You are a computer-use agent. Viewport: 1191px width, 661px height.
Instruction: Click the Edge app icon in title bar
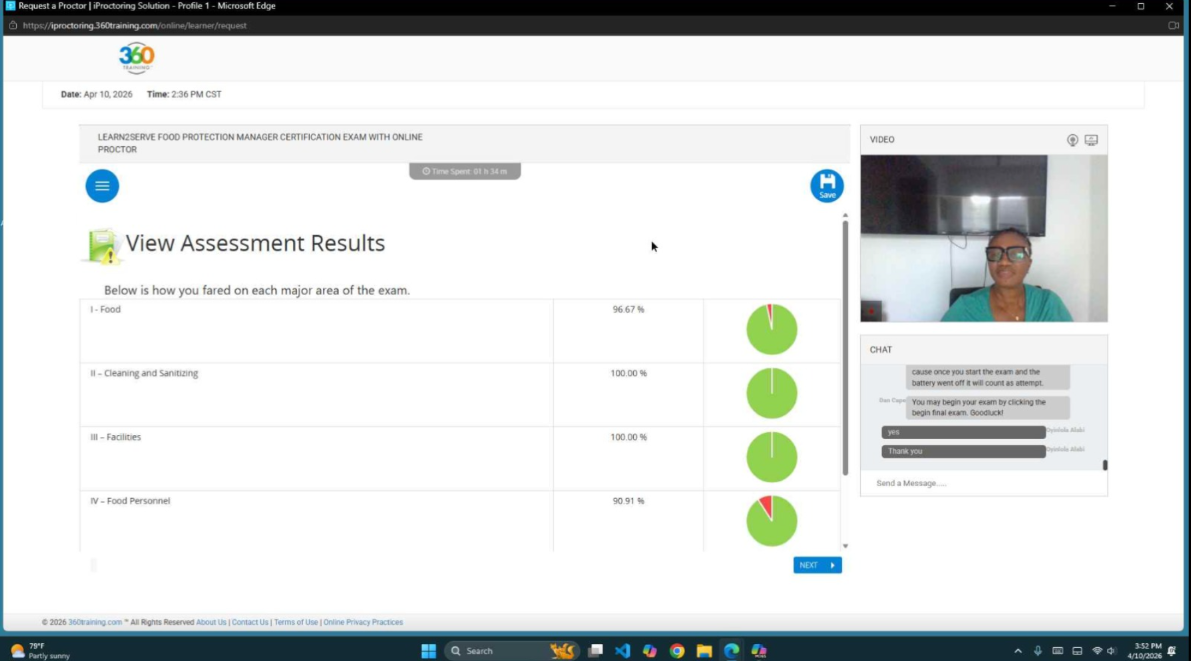(x=10, y=5)
